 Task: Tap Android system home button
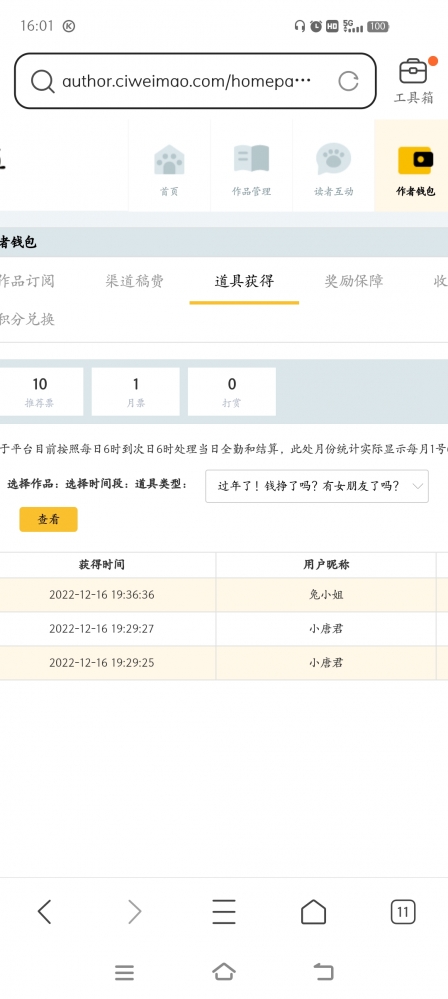[224, 972]
